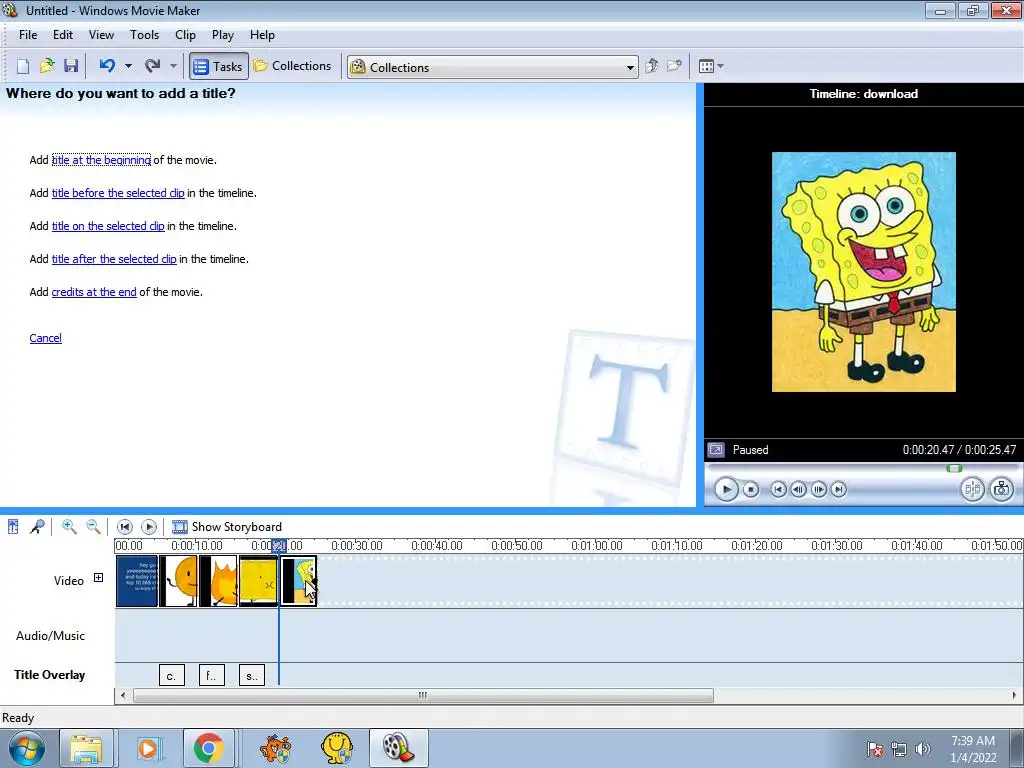
Task: Select the fire character clip
Action: (218, 581)
